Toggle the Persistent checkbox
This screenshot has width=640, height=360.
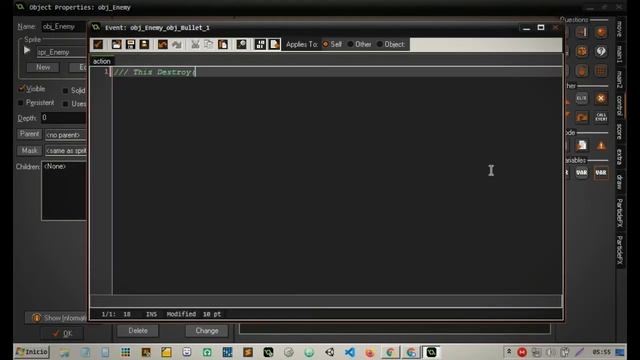pos(21,103)
